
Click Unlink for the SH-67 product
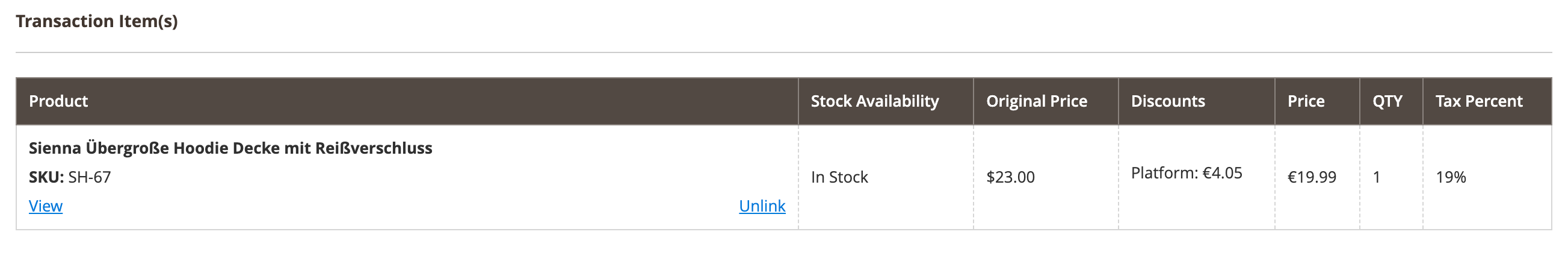click(x=762, y=206)
